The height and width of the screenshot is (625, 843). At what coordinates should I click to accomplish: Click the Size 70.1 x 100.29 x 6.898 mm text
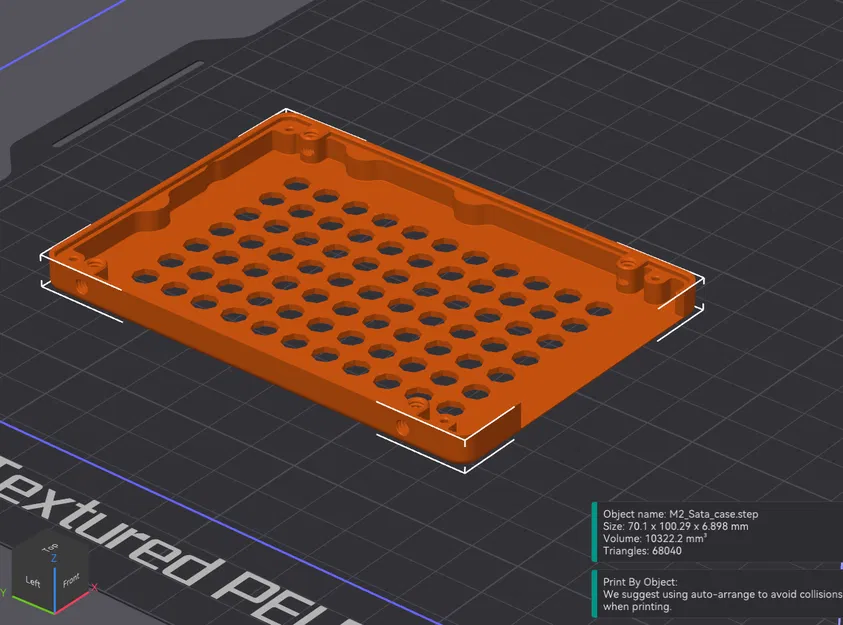[x=675, y=527]
